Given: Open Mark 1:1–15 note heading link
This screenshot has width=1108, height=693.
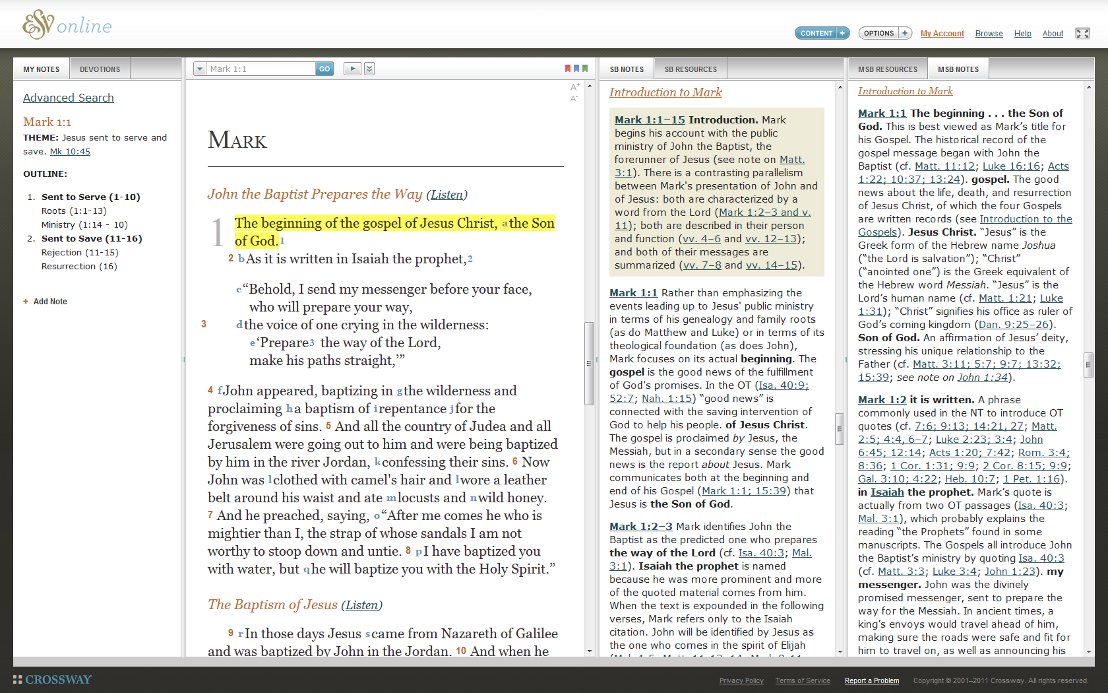Looking at the screenshot, I should pos(649,119).
